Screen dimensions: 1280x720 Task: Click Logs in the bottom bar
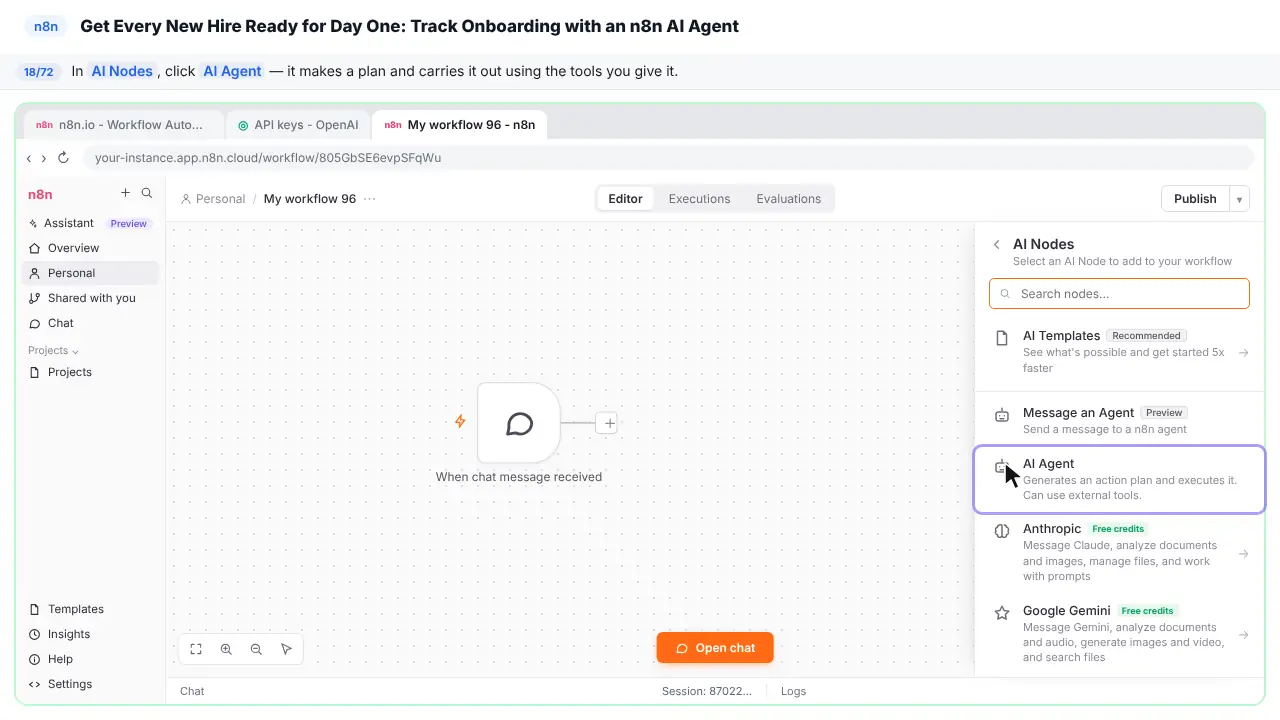coord(793,691)
